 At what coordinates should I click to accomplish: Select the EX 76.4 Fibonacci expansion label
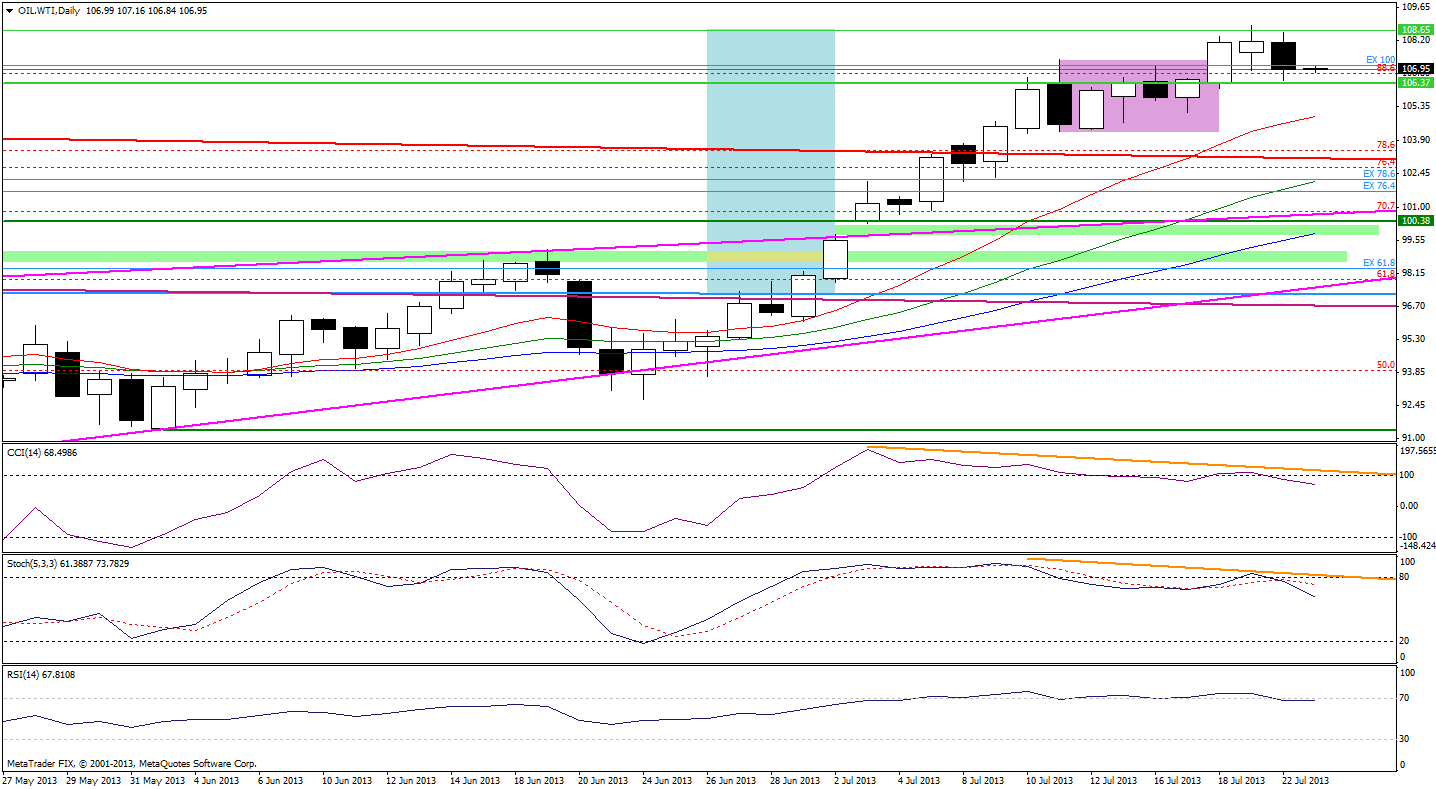click(1379, 186)
